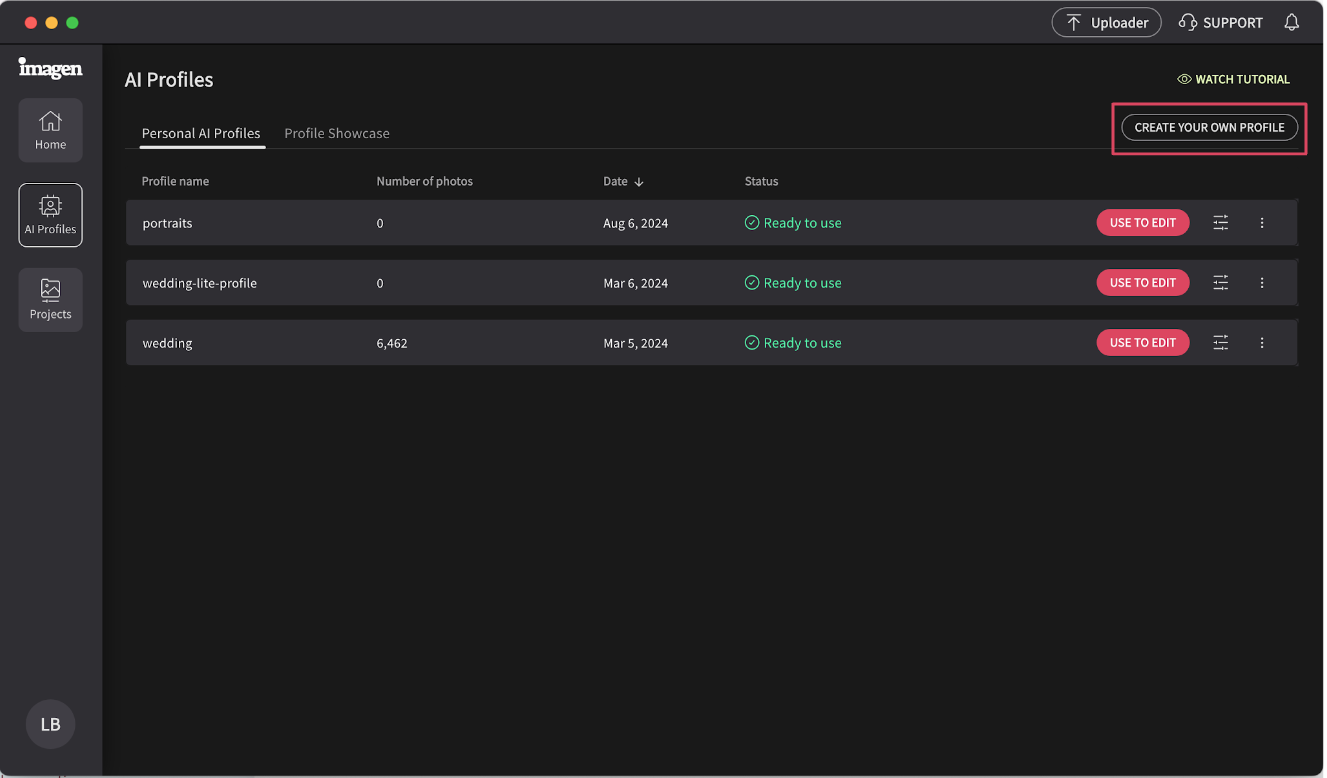Switch to the Profile Showcase tab
The height and width of the screenshot is (778, 1327).
[x=337, y=133]
